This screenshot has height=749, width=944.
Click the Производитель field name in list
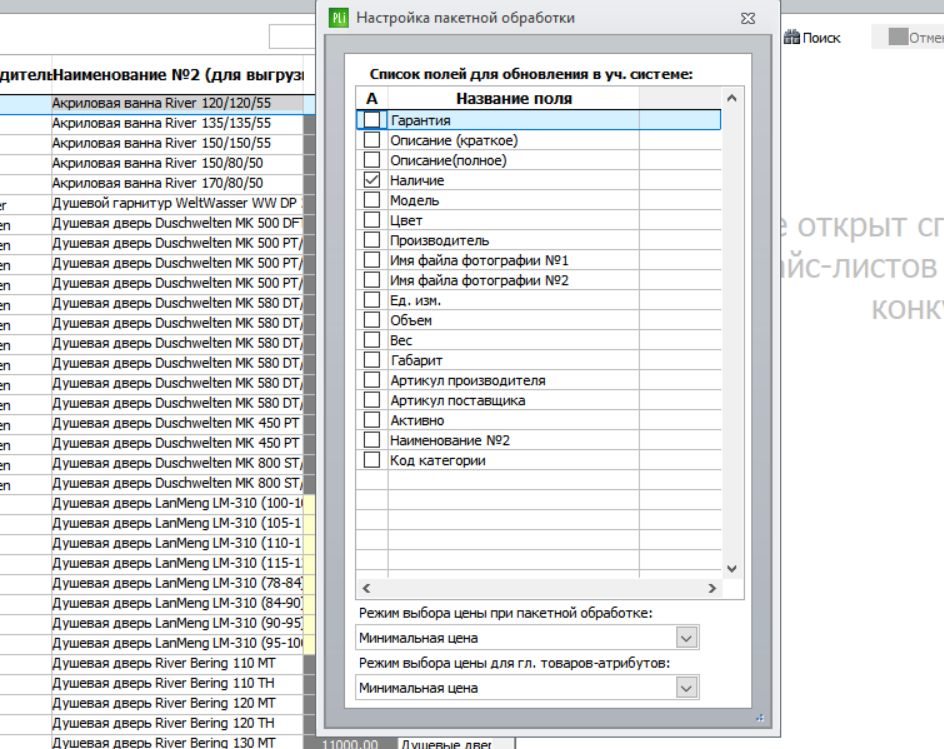[439, 240]
